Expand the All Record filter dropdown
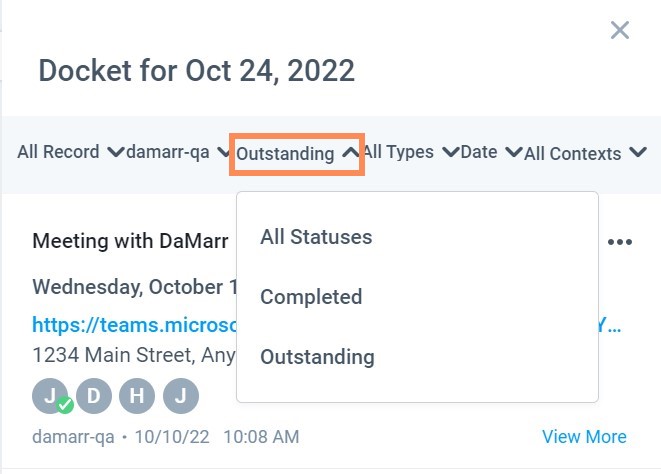Viewport: 661px width, 474px height. (x=70, y=152)
